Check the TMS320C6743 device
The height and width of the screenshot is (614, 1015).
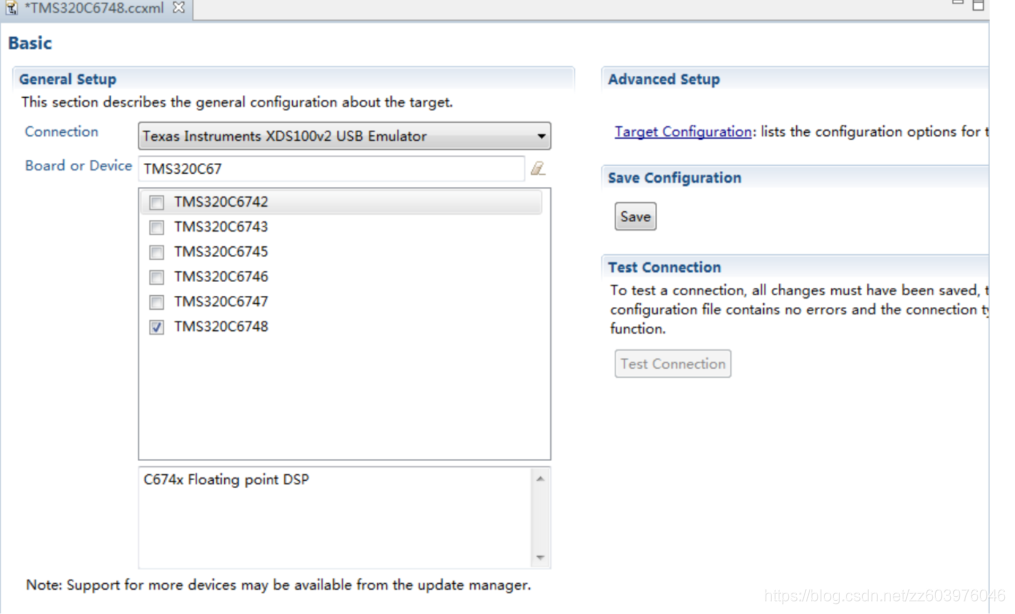click(x=156, y=227)
